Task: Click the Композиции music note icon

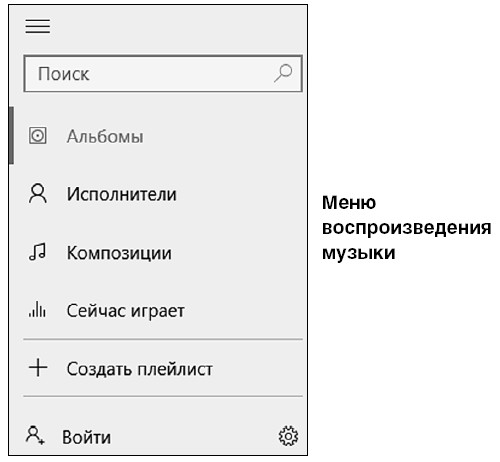Action: click(37, 252)
